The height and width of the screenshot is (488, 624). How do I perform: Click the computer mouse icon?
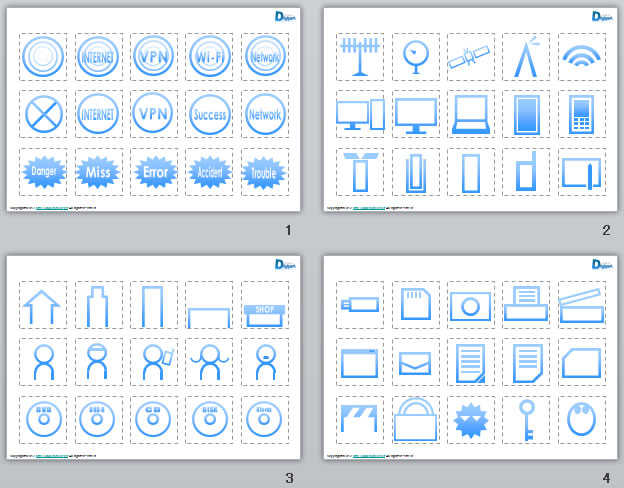click(580, 419)
